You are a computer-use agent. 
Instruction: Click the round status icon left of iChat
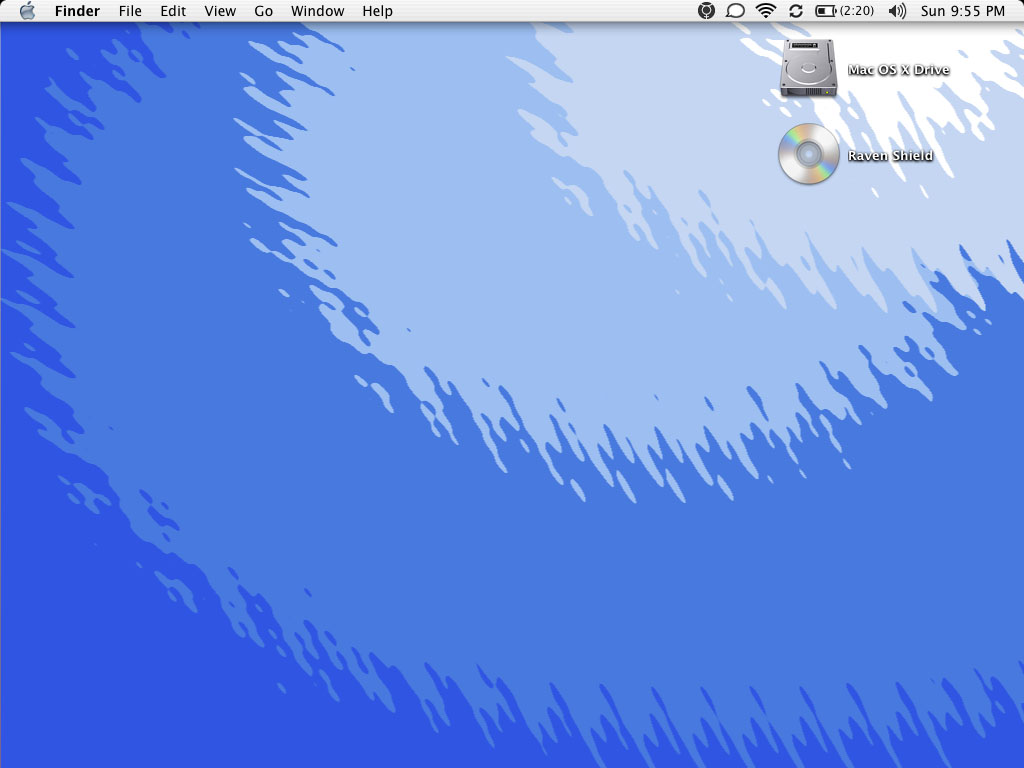(x=706, y=11)
